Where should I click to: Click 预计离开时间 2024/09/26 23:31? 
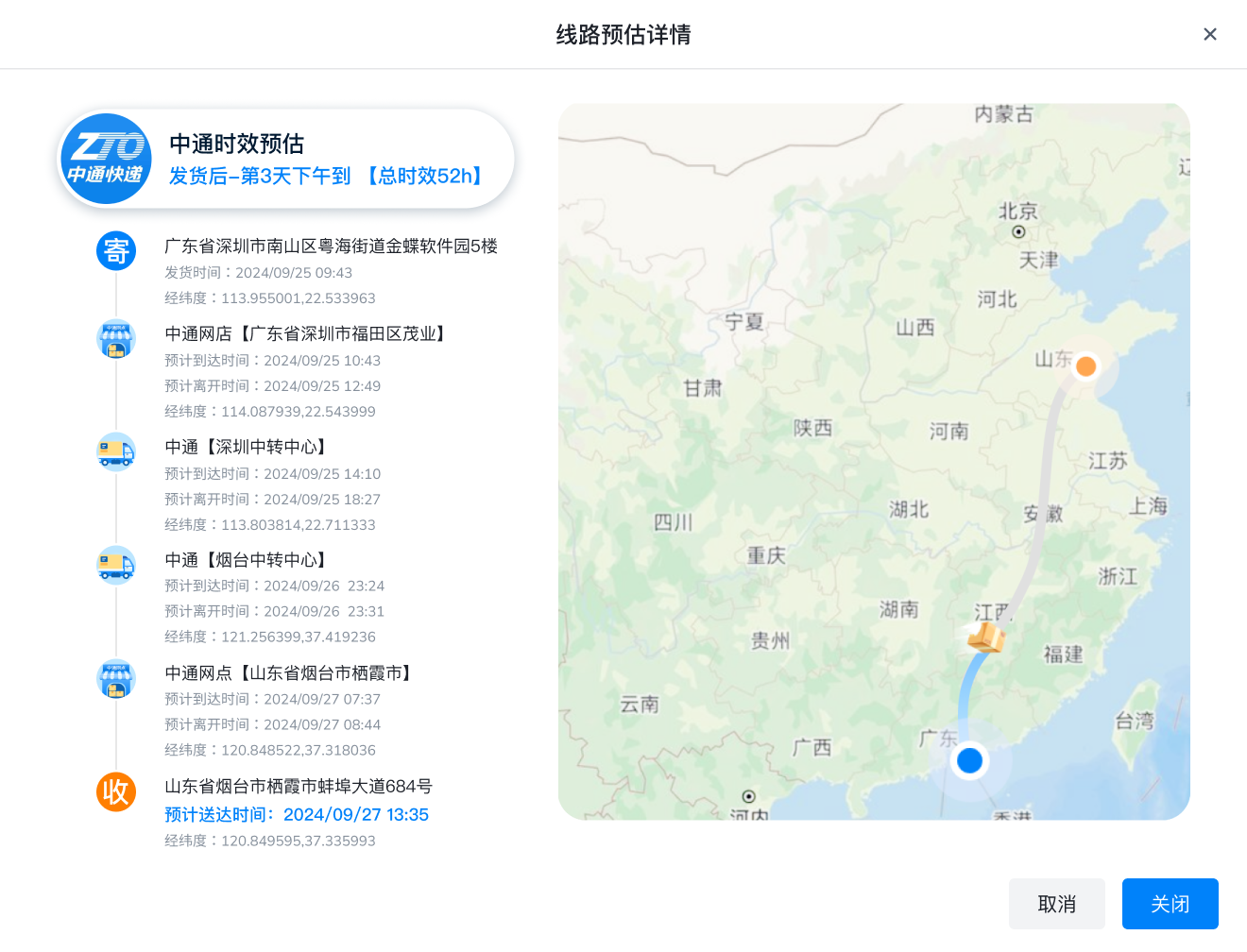click(x=275, y=611)
